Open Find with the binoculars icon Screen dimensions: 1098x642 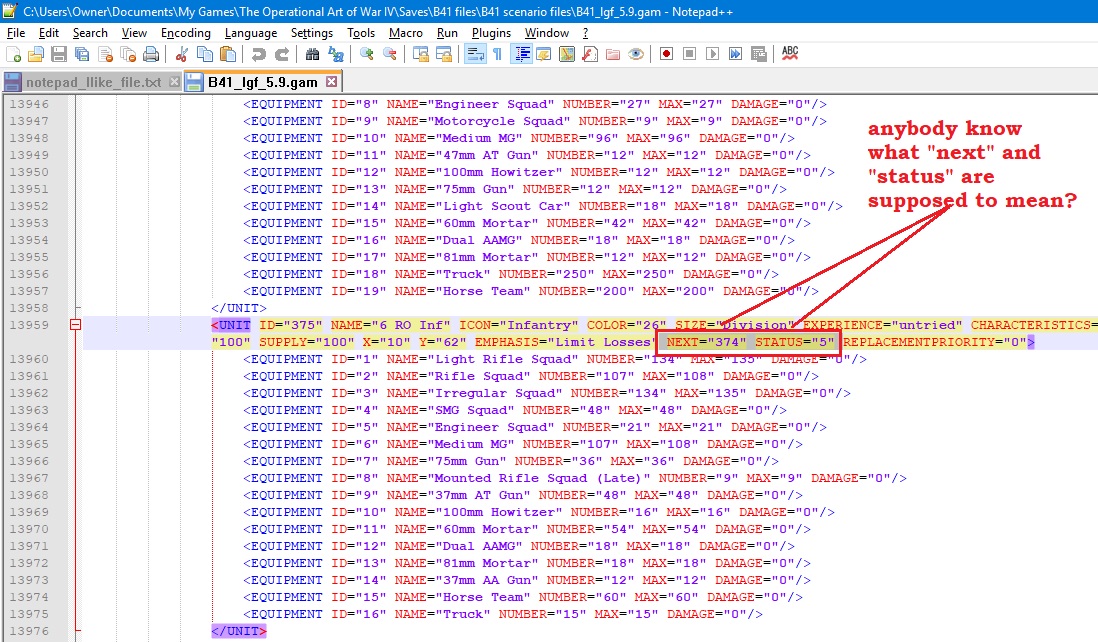pos(312,54)
